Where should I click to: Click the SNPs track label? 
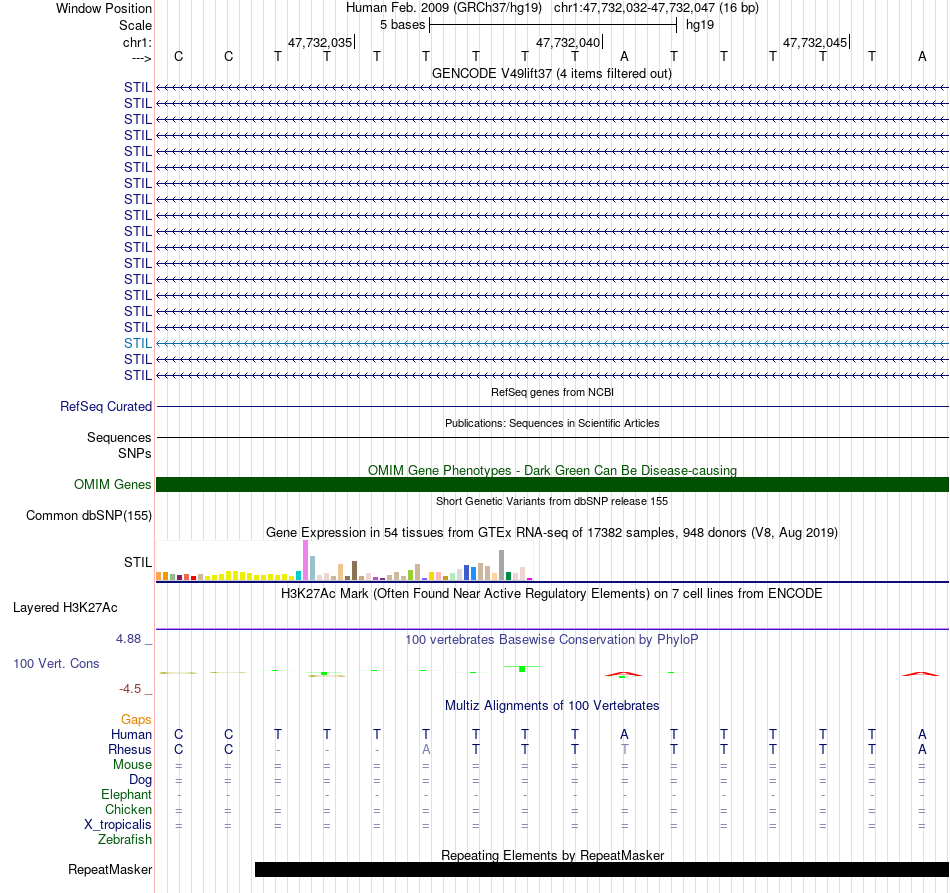135,453
